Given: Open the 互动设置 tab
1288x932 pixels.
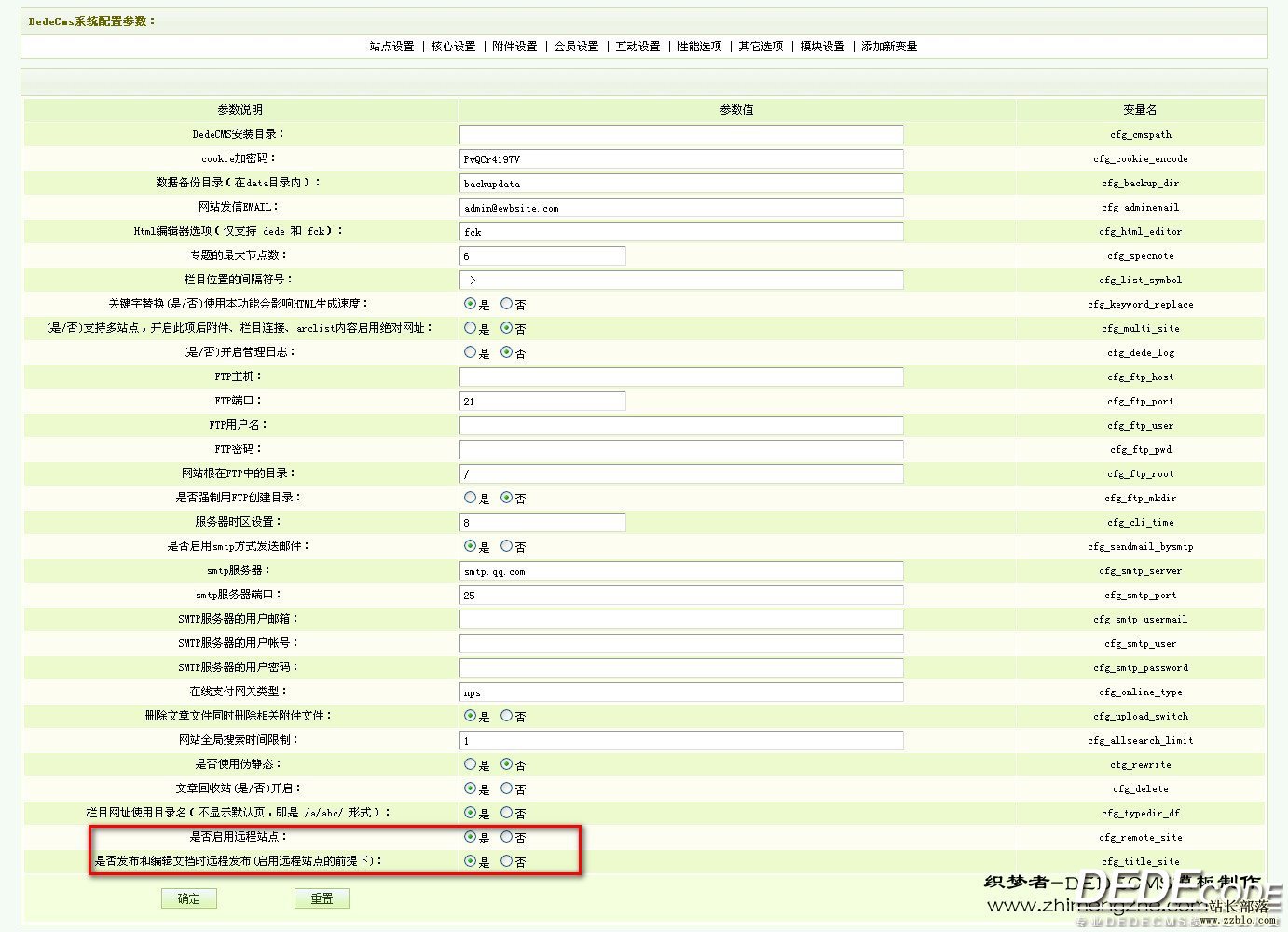Looking at the screenshot, I should pyautogui.click(x=637, y=46).
